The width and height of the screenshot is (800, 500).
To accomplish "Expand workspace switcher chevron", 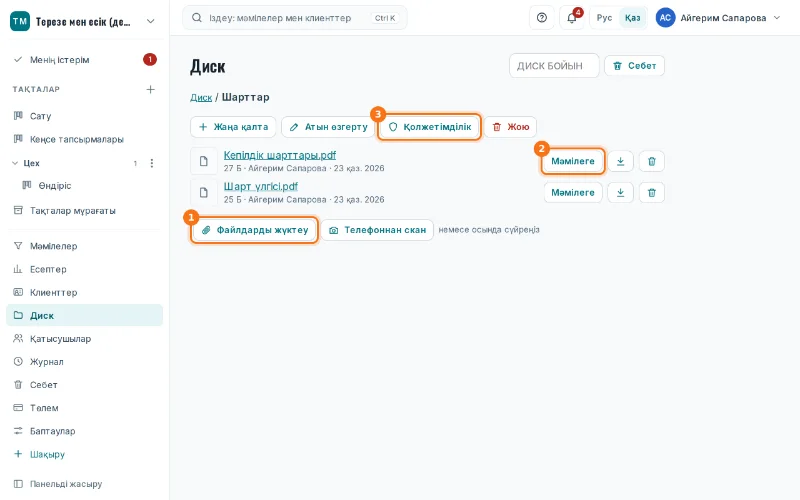I will 151,21.
